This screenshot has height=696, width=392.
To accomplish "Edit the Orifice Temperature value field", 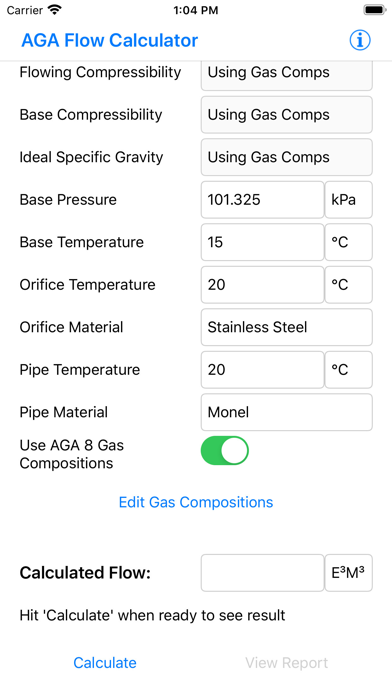I will click(x=262, y=285).
